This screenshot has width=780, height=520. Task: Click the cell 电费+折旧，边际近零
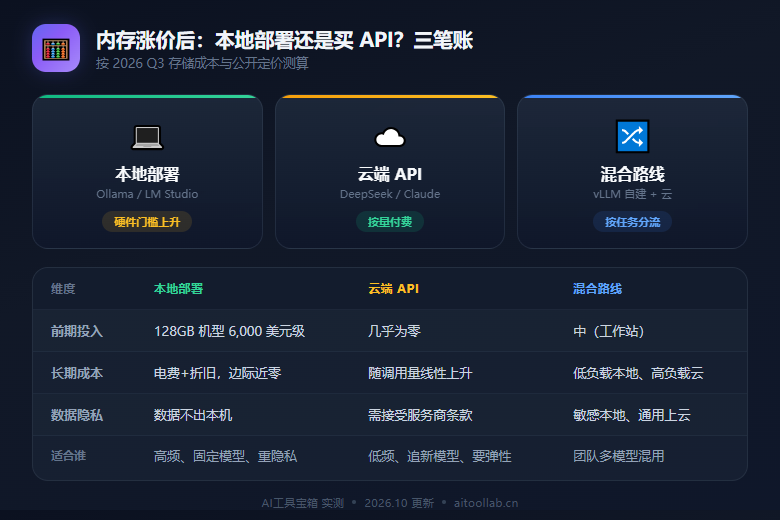click(x=217, y=373)
